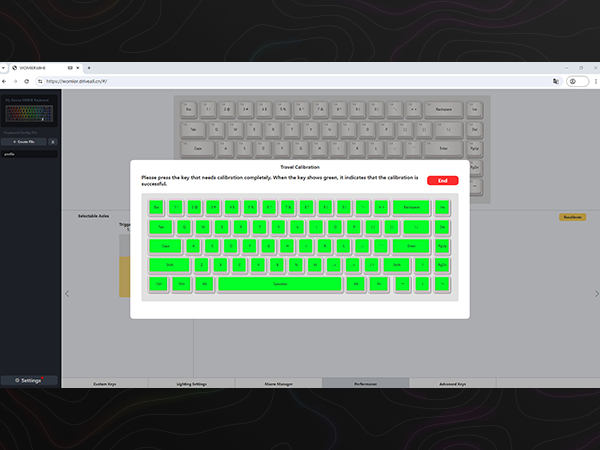Click green M key in the calibration dialog
Image resolution: width=600 pixels, height=450 pixels.
315,265
